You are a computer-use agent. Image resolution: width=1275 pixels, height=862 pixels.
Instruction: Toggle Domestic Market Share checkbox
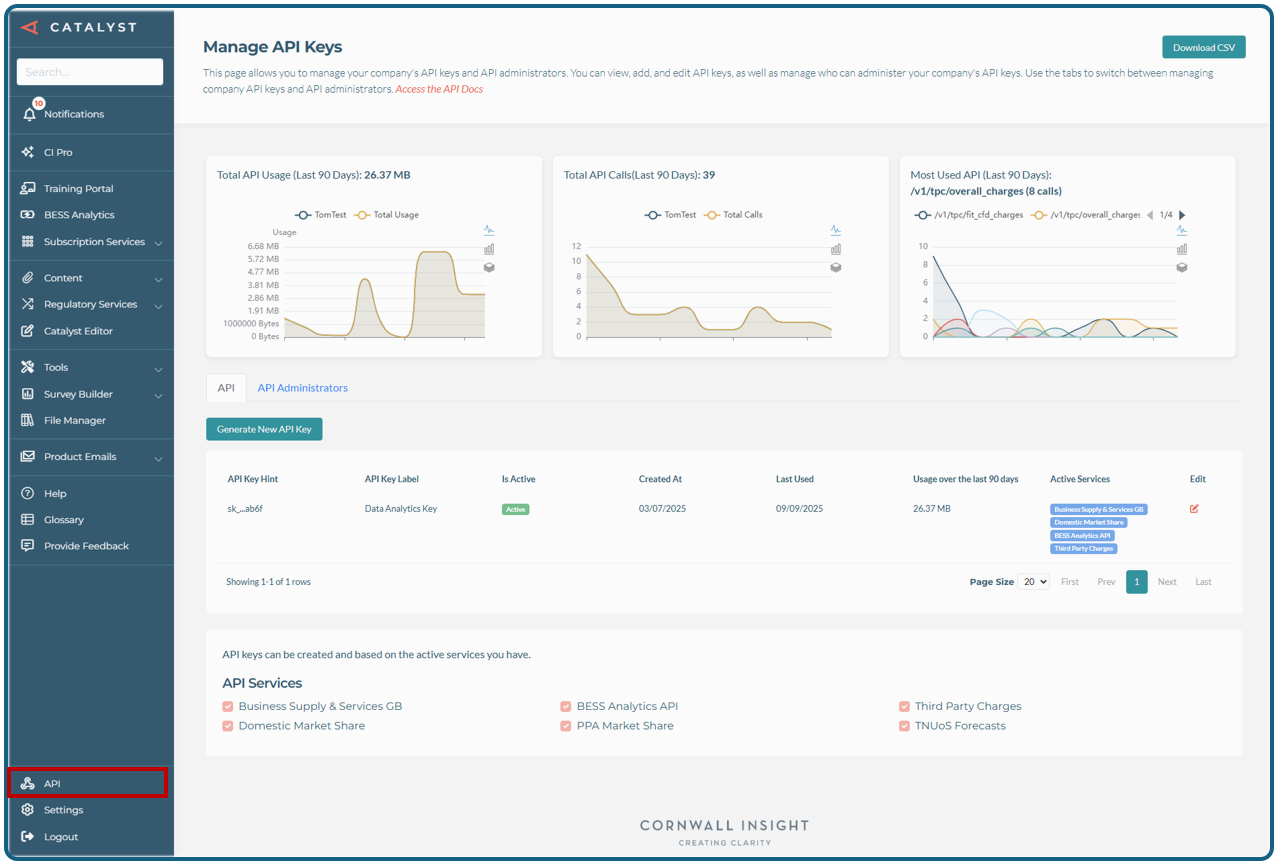[228, 726]
